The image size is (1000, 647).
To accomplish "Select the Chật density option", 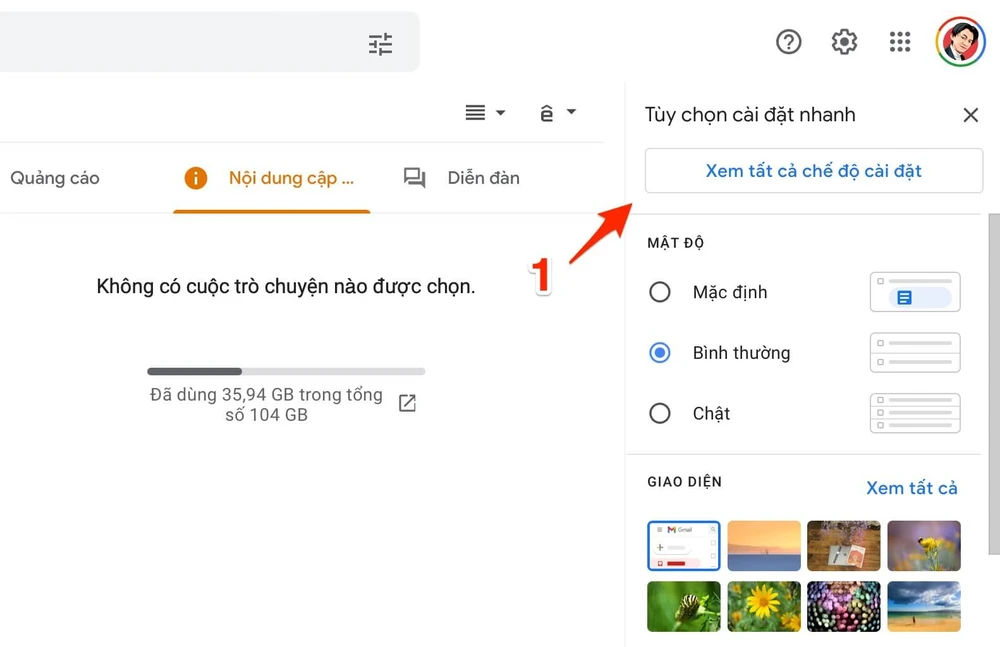I will coord(660,413).
